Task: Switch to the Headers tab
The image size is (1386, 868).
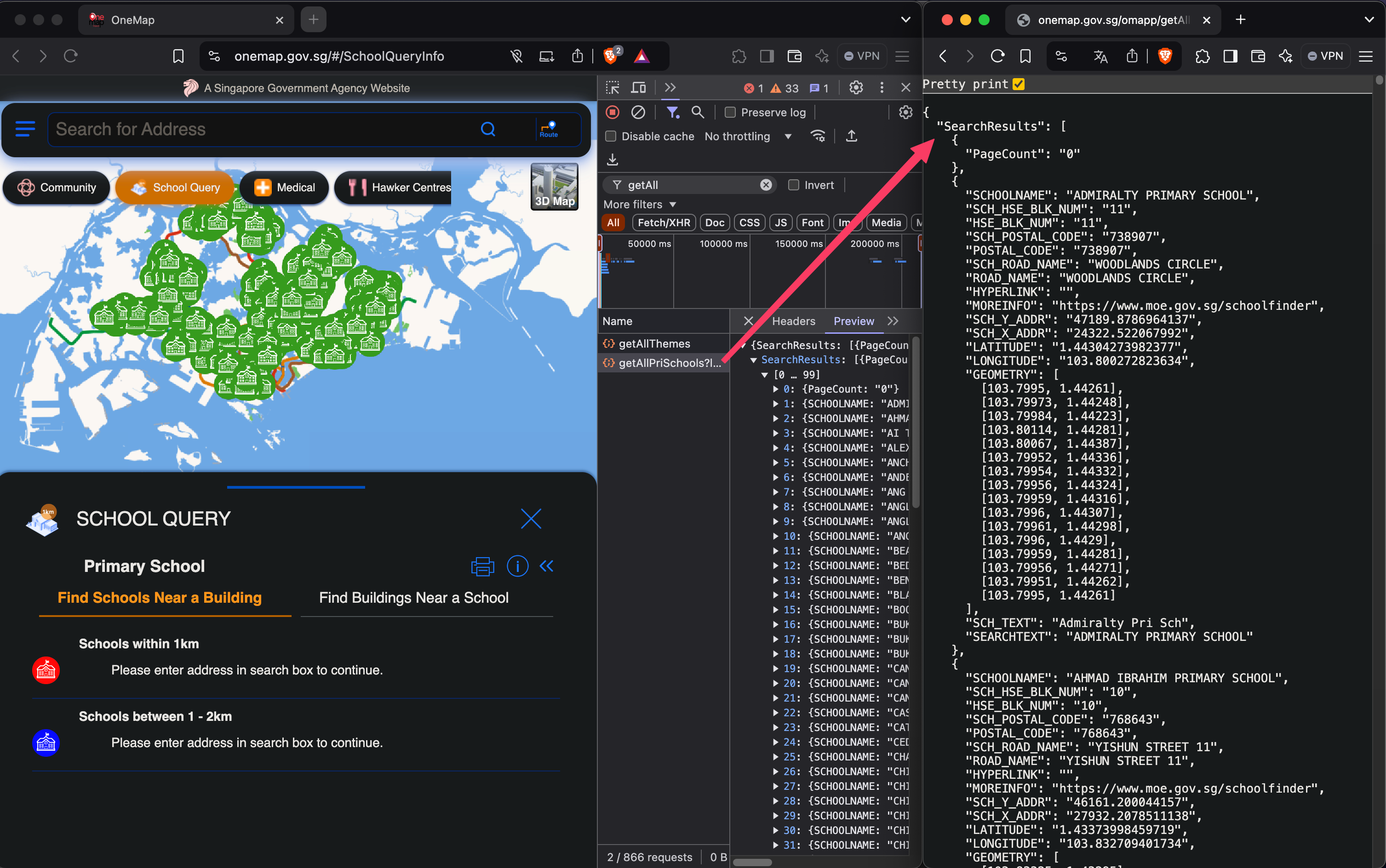Action: point(793,321)
